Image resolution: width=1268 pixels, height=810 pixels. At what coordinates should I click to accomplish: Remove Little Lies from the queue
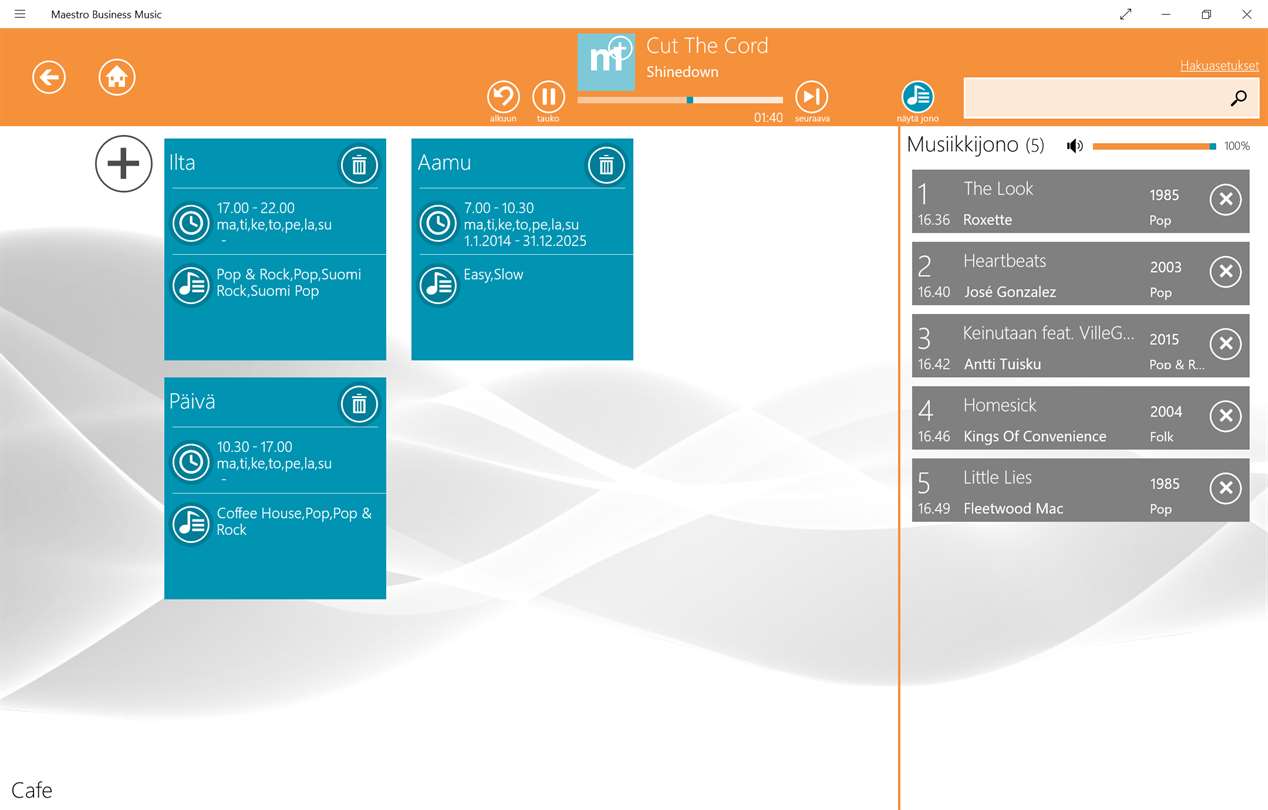[1225, 488]
